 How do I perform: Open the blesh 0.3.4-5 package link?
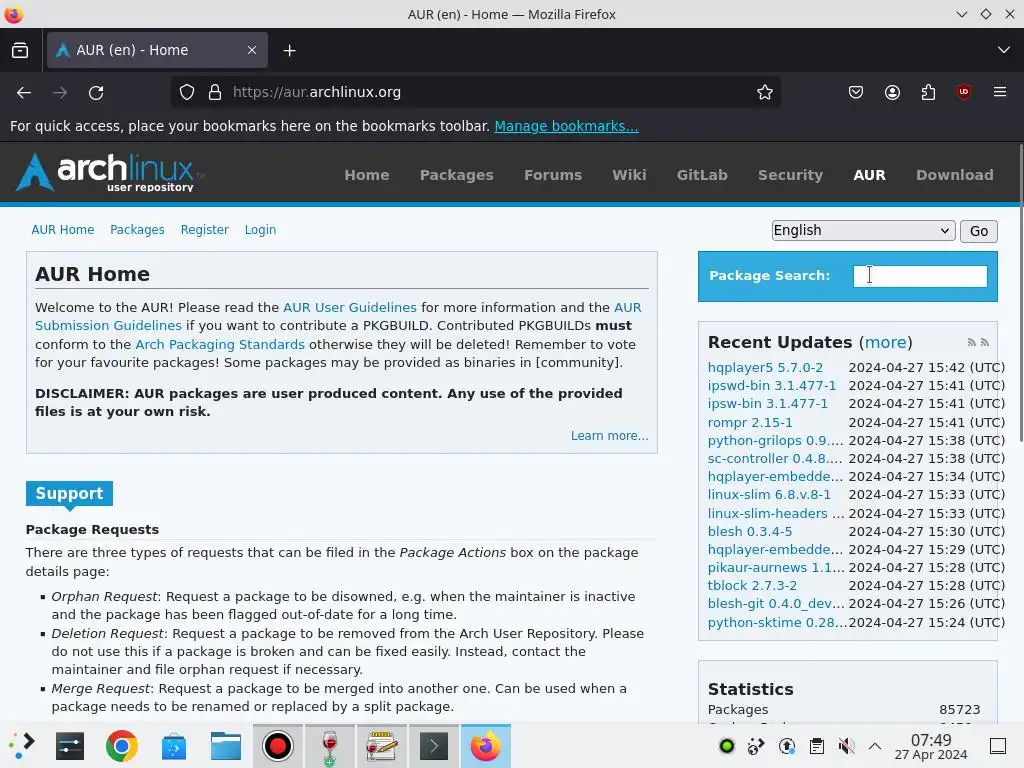[750, 532]
